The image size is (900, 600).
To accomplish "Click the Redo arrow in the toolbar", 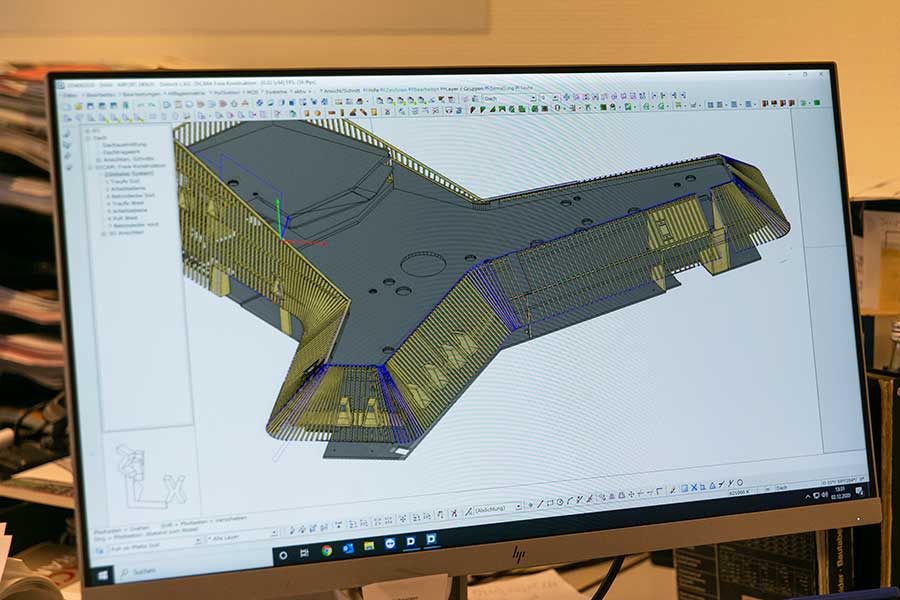I will [x=152, y=105].
